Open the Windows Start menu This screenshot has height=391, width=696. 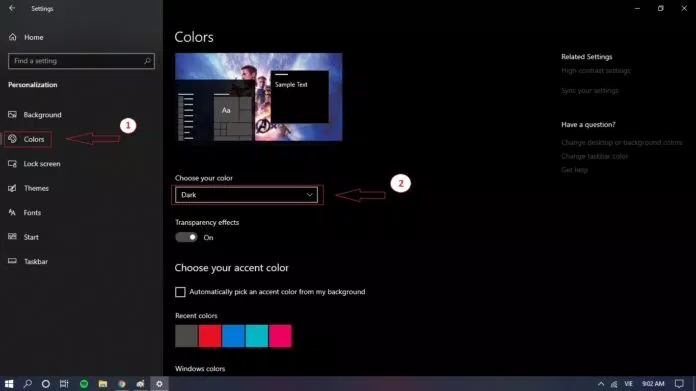9,383
